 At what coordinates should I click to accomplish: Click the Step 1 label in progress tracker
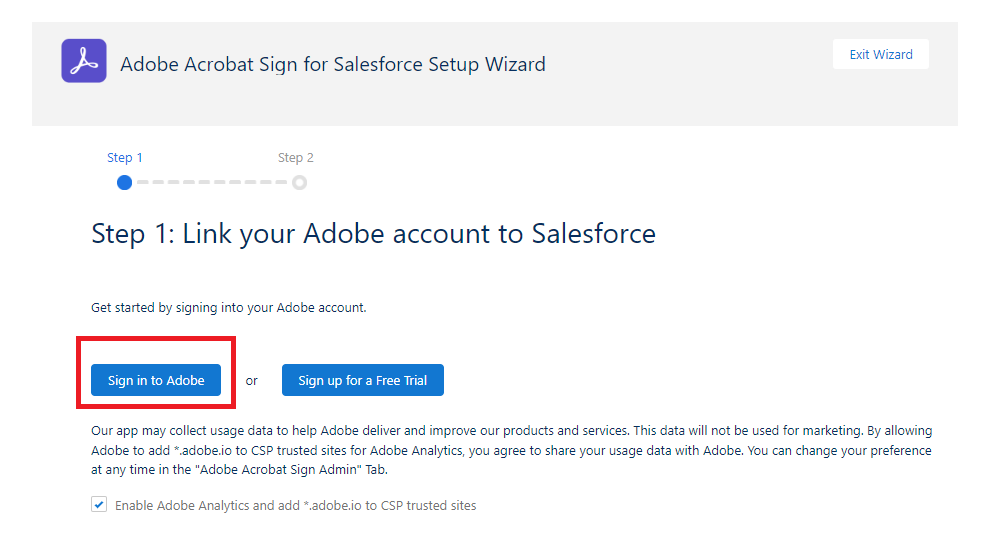point(125,158)
